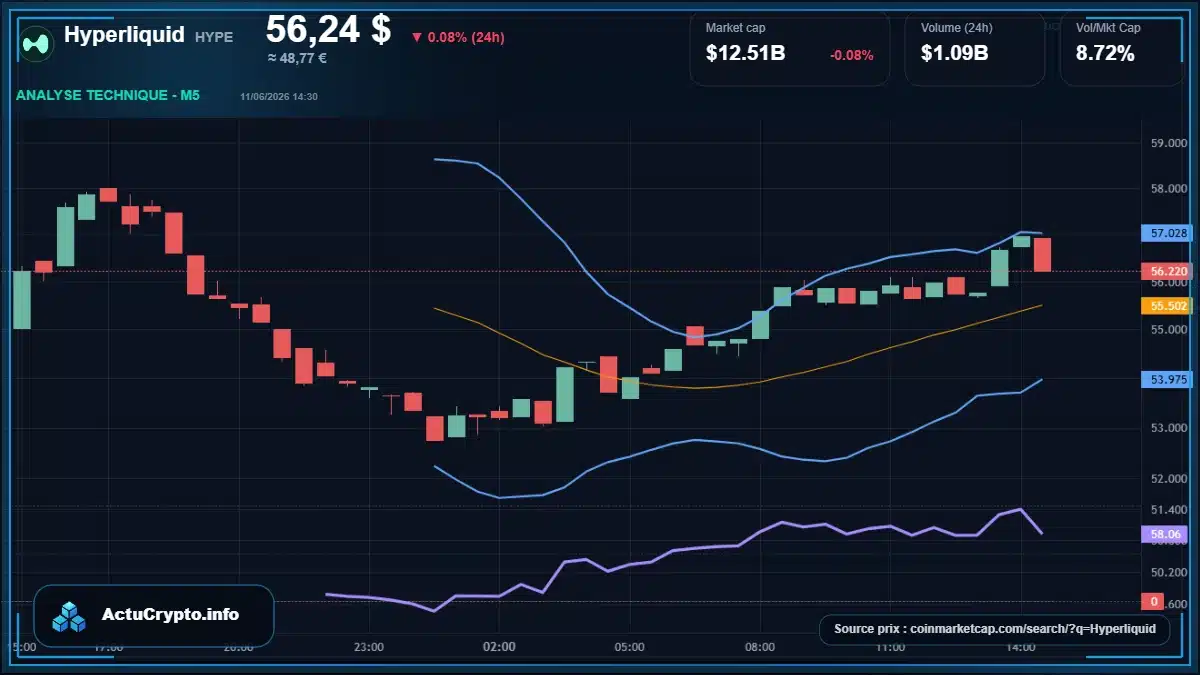The width and height of the screenshot is (1200, 675).
Task: Open the ActuCrypto.info badge
Action: [154, 615]
